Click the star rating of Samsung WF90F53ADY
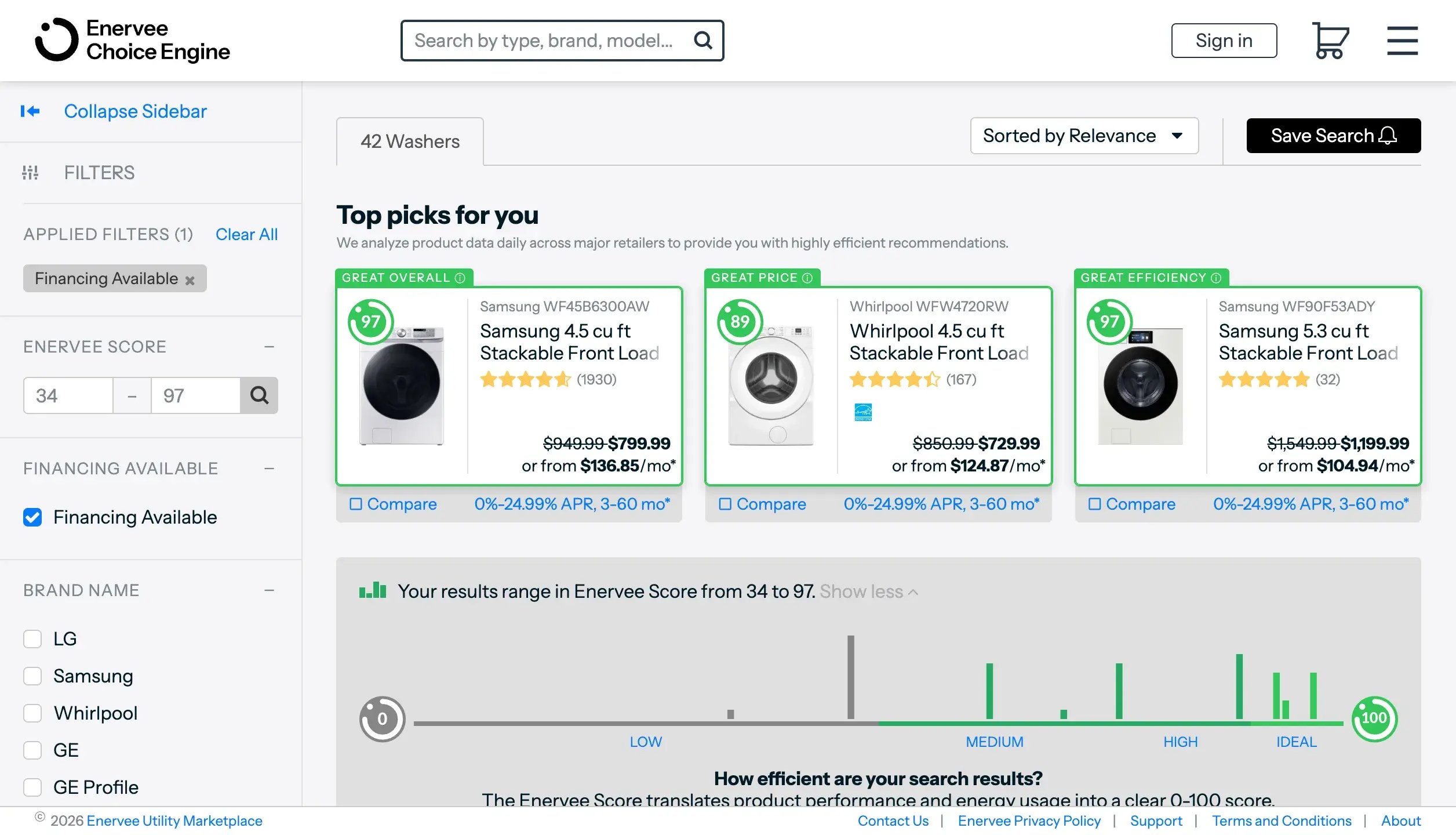Viewport: 1456px width, 835px height. [1264, 379]
